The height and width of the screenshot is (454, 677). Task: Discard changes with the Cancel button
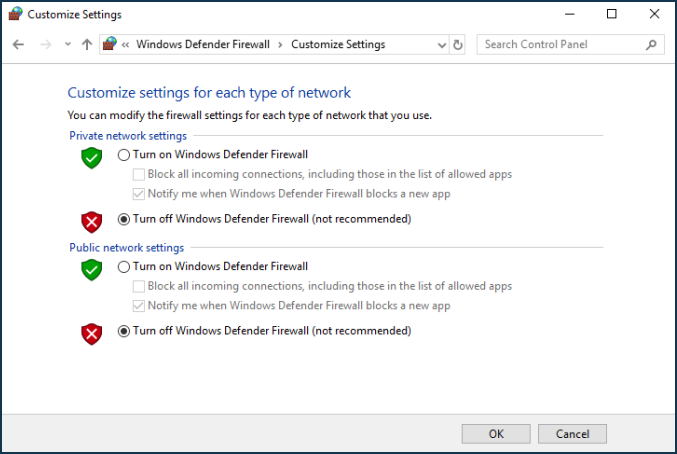[x=572, y=434]
